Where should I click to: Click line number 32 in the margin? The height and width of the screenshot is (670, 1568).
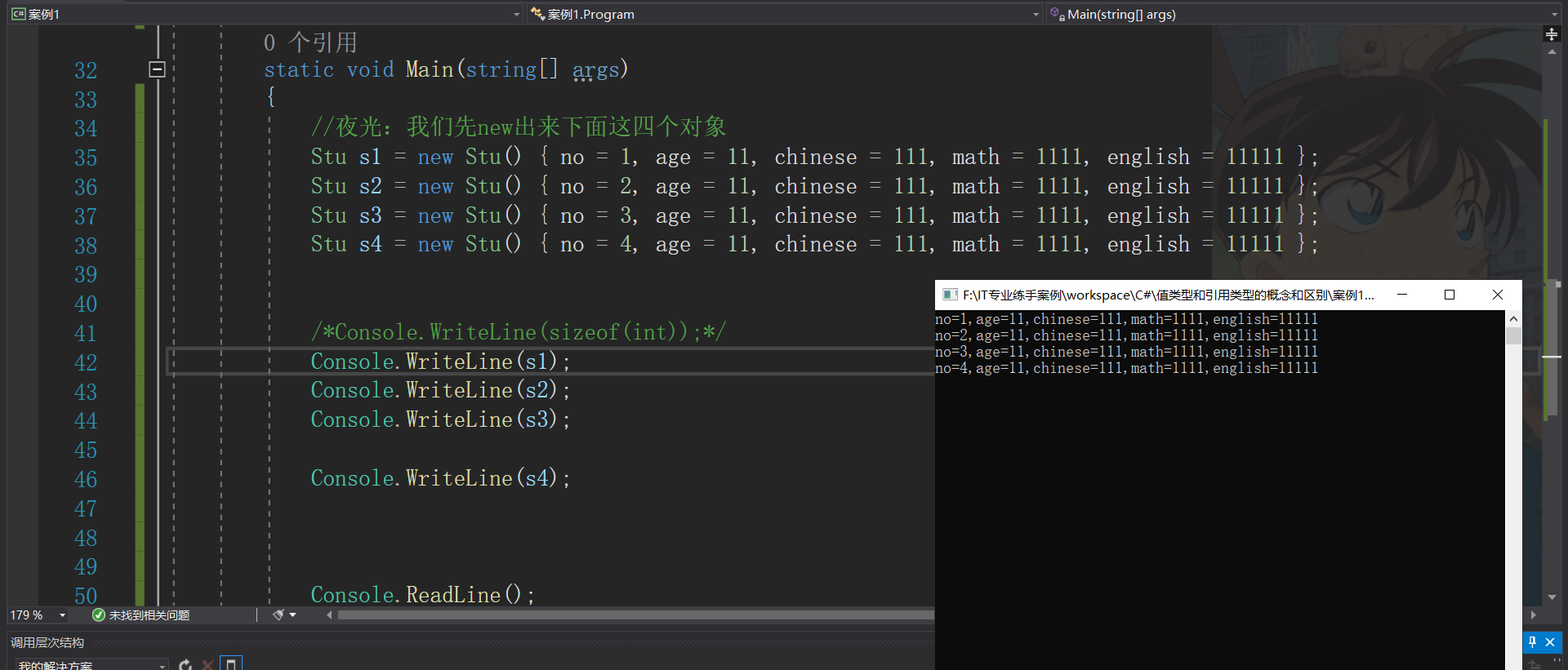[86, 71]
